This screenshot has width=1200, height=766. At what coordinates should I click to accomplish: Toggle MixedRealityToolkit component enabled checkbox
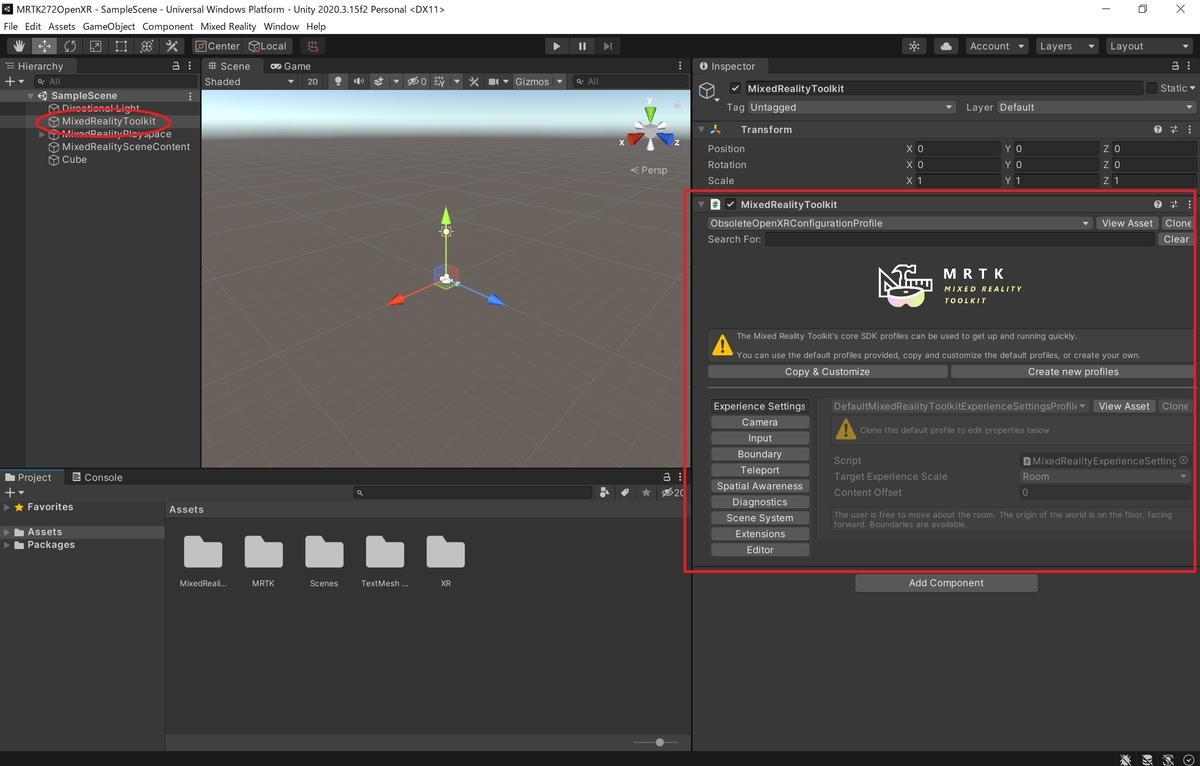point(730,204)
